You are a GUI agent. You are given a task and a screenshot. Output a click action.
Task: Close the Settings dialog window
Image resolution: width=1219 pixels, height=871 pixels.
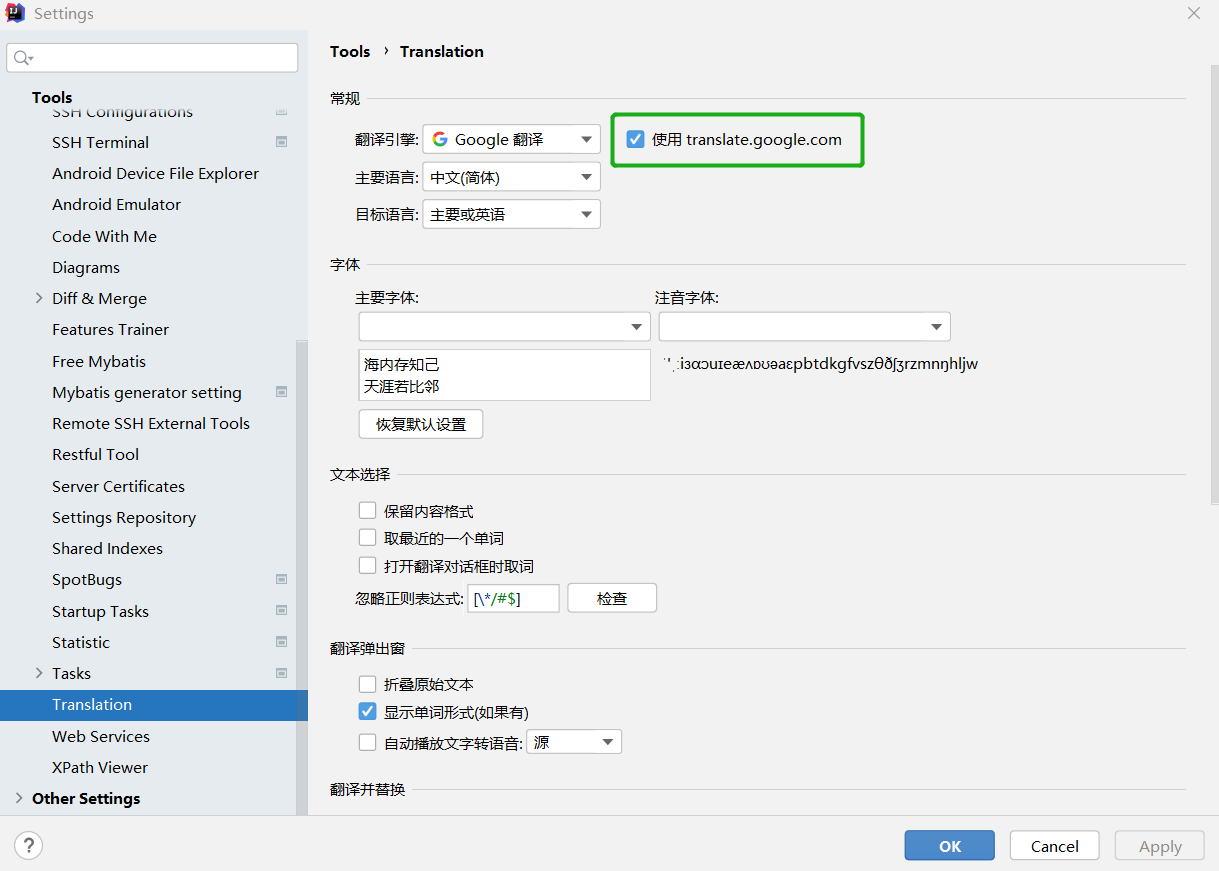click(1193, 13)
